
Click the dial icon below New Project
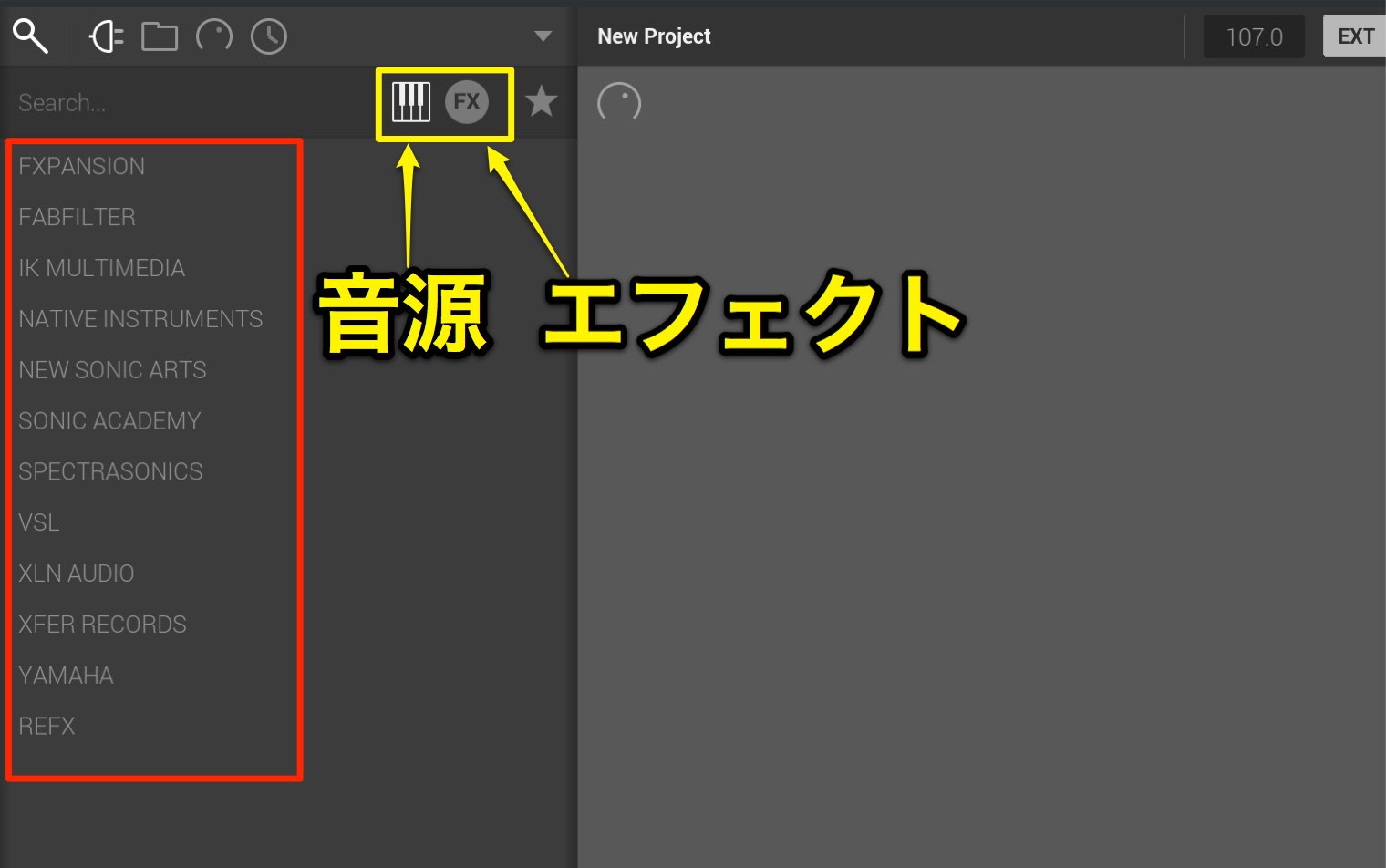619,102
